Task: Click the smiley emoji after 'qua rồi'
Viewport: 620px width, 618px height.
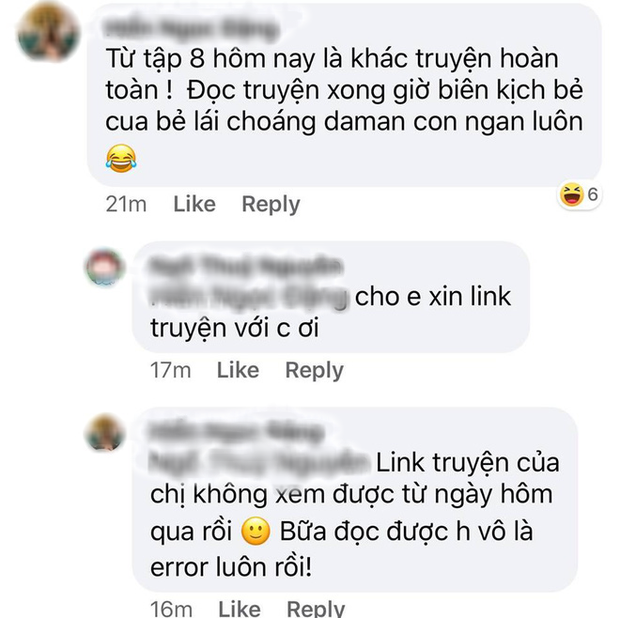Action: pos(256,531)
